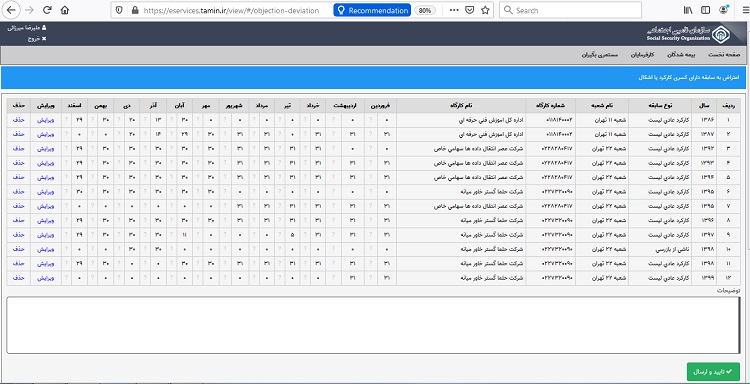This screenshot has height=384, width=750.
Task: Click حذف for row 10 ناشی از بازرسی
Action: pos(18,249)
